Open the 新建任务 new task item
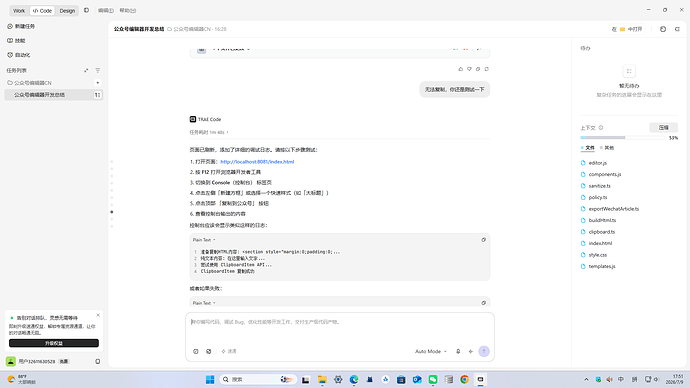 (x=21, y=26)
